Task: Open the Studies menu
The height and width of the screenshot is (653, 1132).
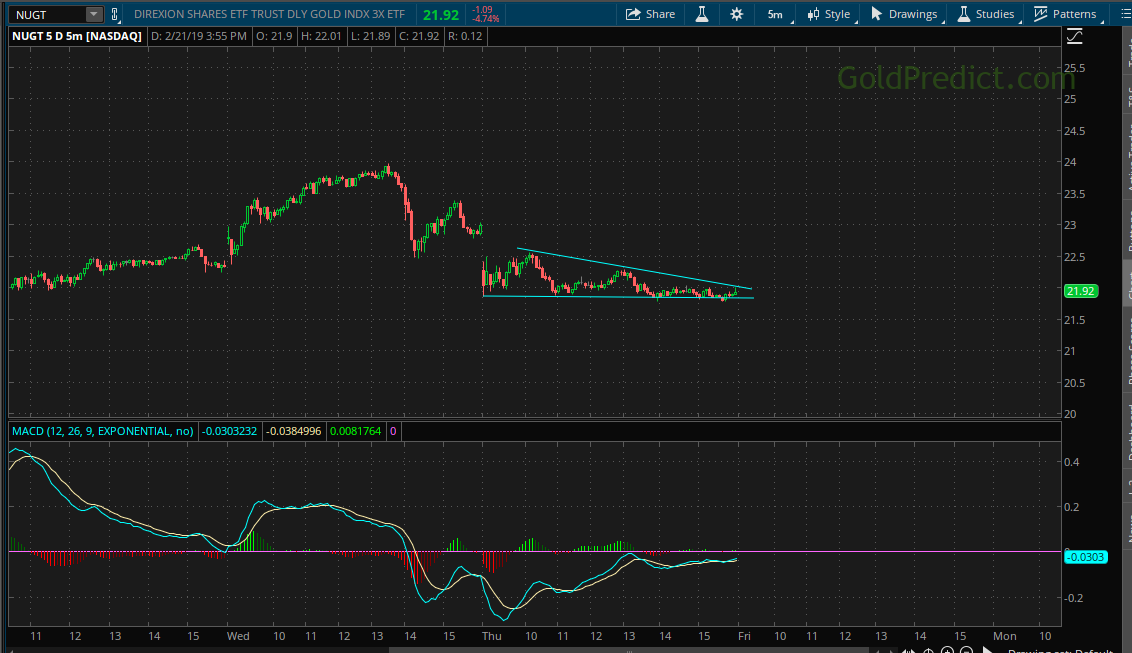Action: 986,14
